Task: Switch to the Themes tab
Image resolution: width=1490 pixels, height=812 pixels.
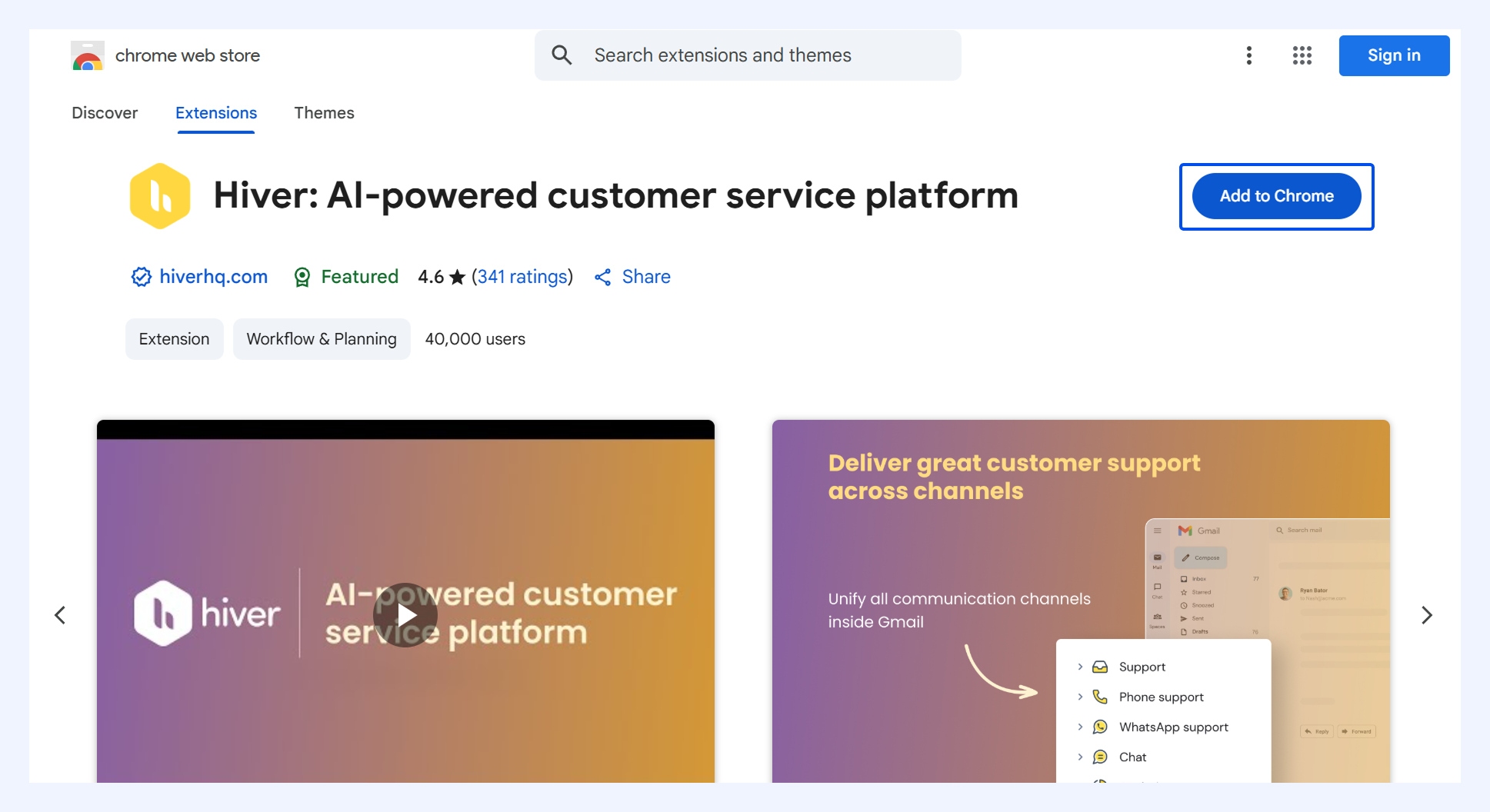Action: [324, 113]
